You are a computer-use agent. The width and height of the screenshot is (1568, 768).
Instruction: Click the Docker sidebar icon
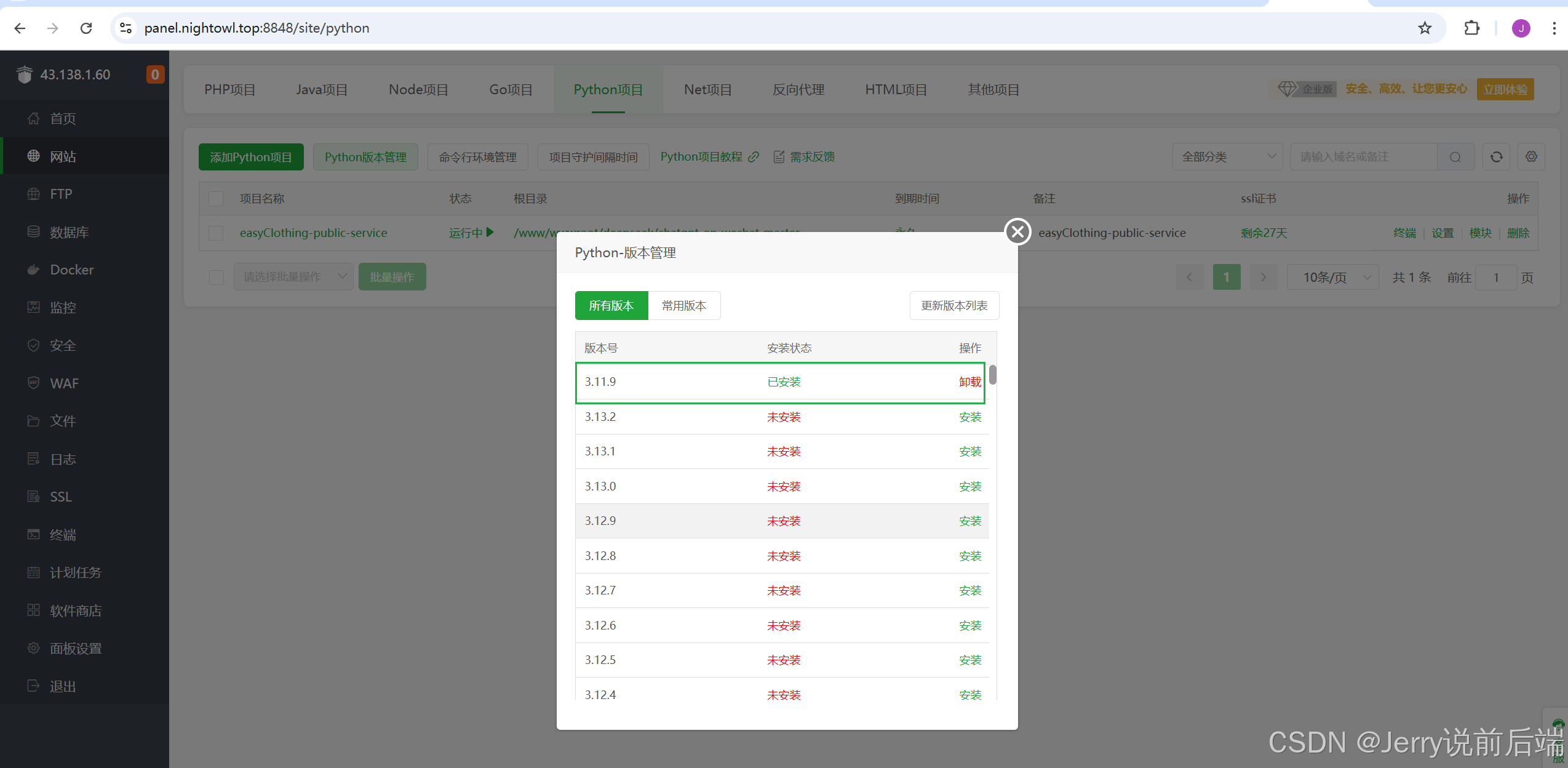34,270
